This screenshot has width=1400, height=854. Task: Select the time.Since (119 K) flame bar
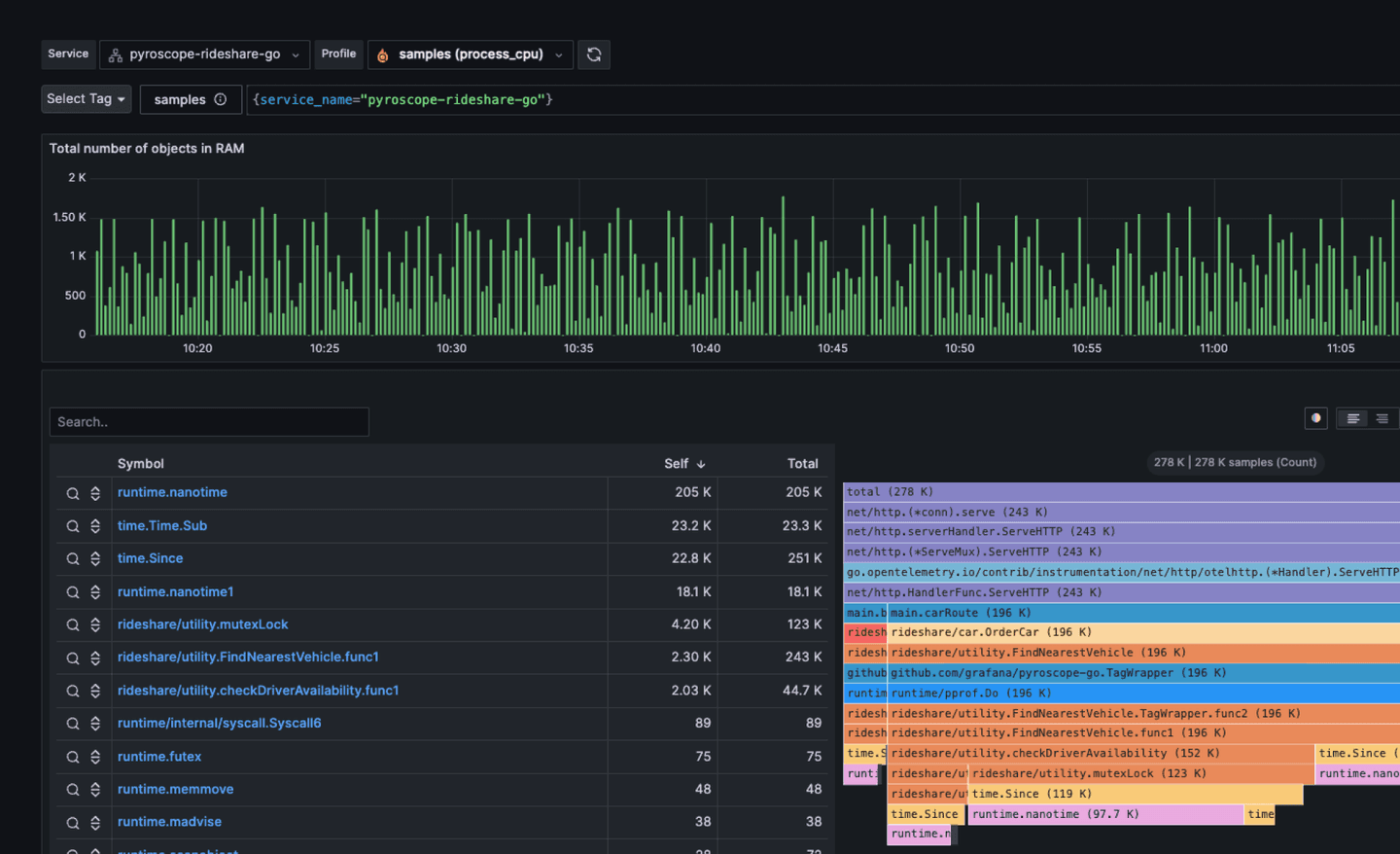pyautogui.click(x=1136, y=794)
